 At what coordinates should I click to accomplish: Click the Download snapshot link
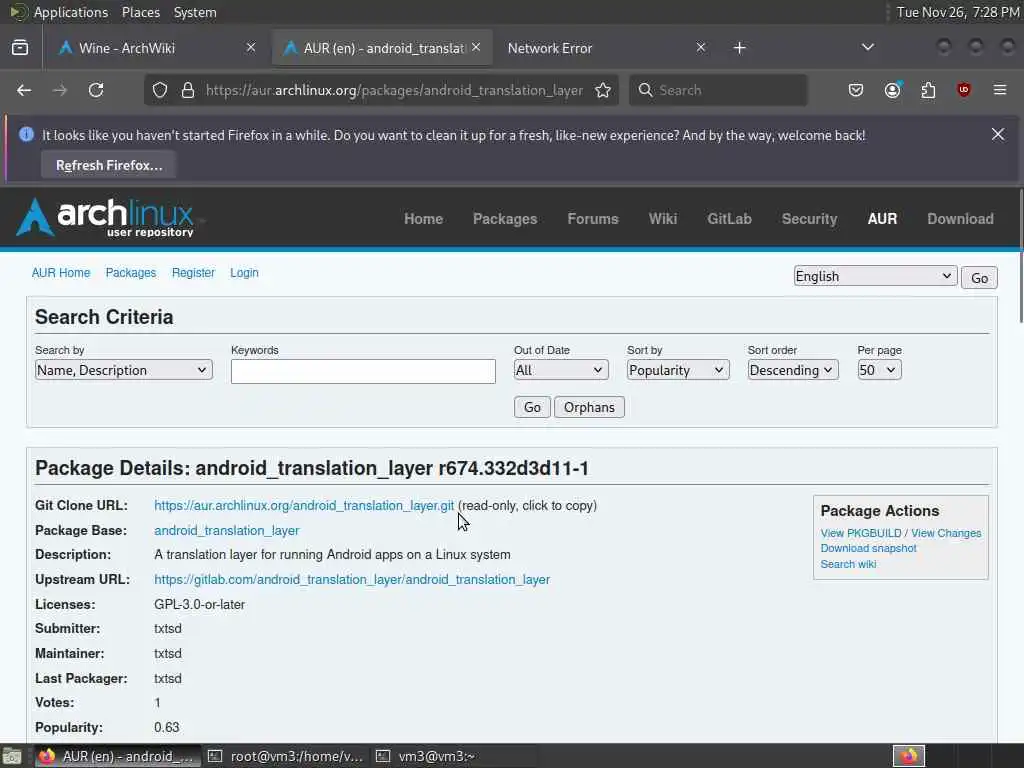point(868,548)
